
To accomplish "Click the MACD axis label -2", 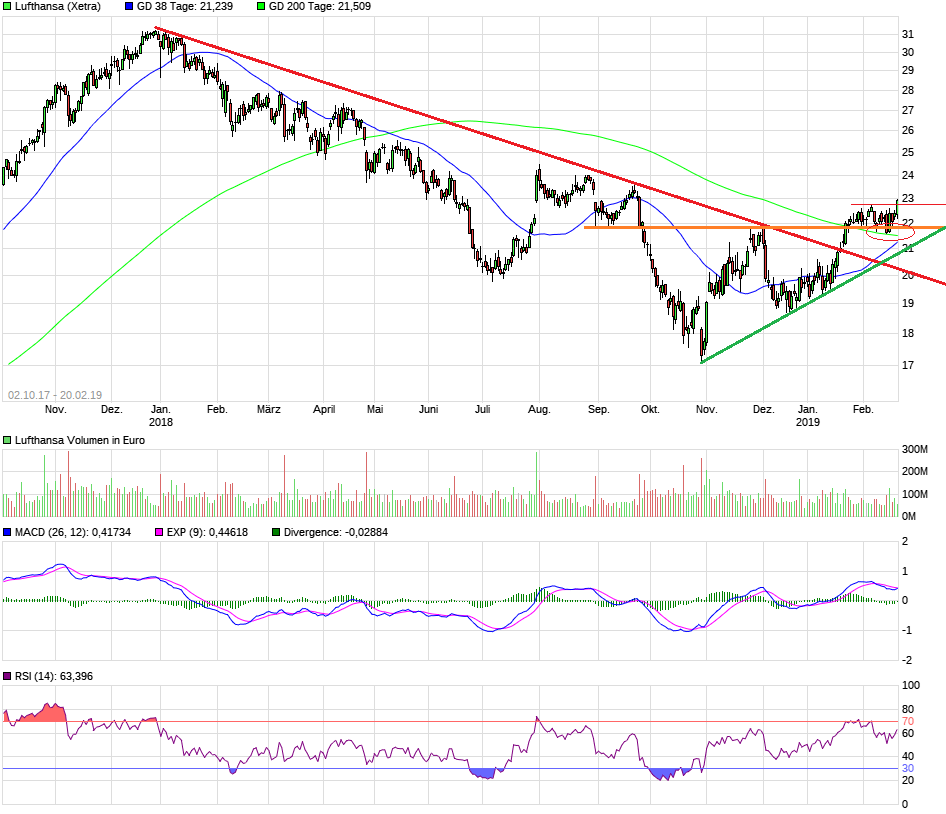I will 907,660.
